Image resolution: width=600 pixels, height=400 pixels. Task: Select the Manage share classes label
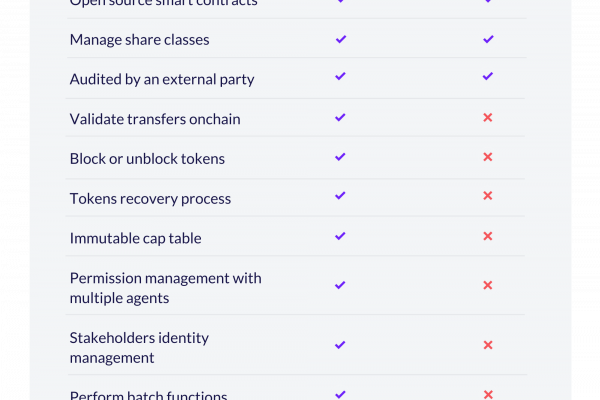pyautogui.click(x=139, y=40)
